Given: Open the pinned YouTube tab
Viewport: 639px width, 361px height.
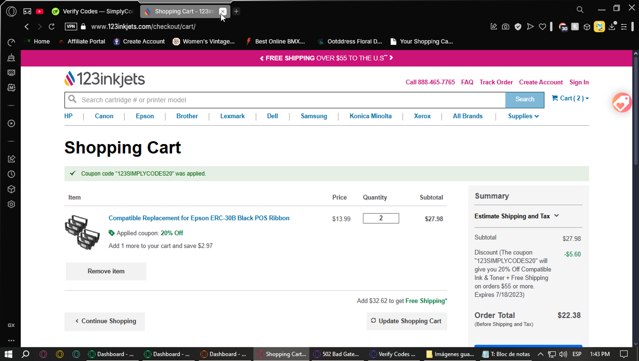Looking at the screenshot, I should click(x=40, y=11).
